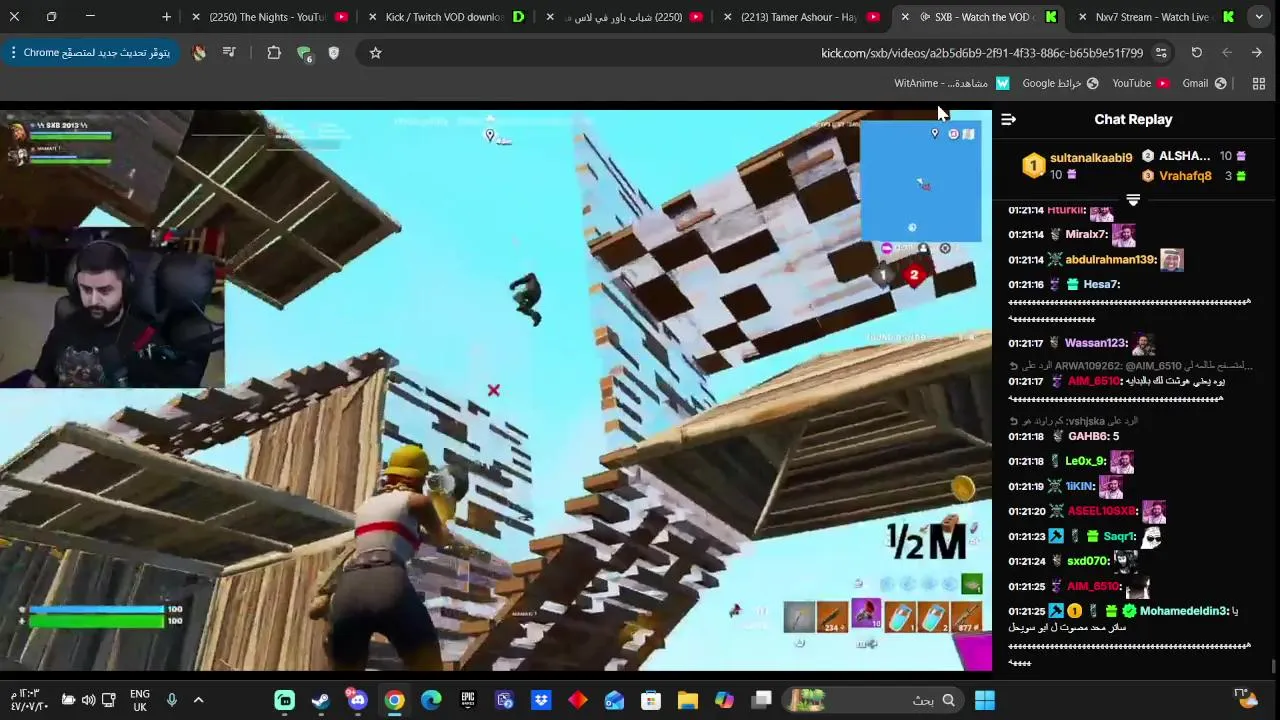The height and width of the screenshot is (720, 1280).
Task: Open Vrahafq8 leaderboard entry
Action: 1185,176
